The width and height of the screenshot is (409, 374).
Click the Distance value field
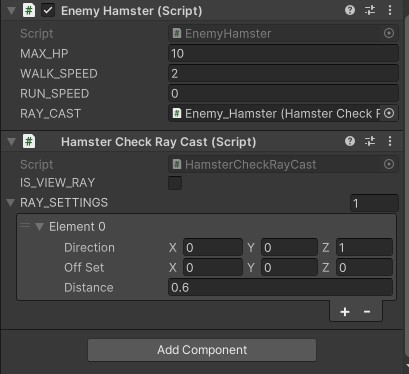click(x=280, y=287)
